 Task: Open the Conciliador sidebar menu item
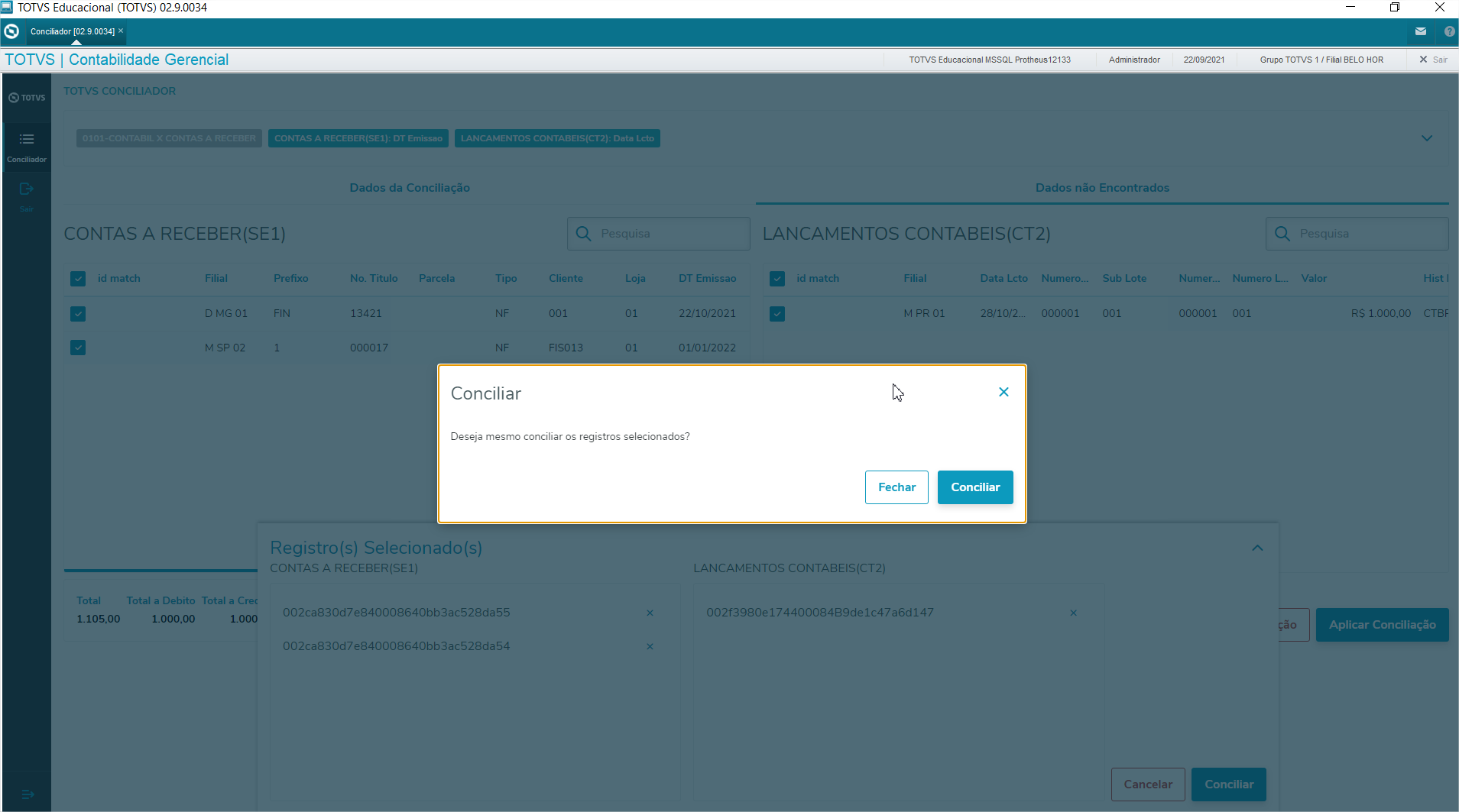pyautogui.click(x=27, y=147)
